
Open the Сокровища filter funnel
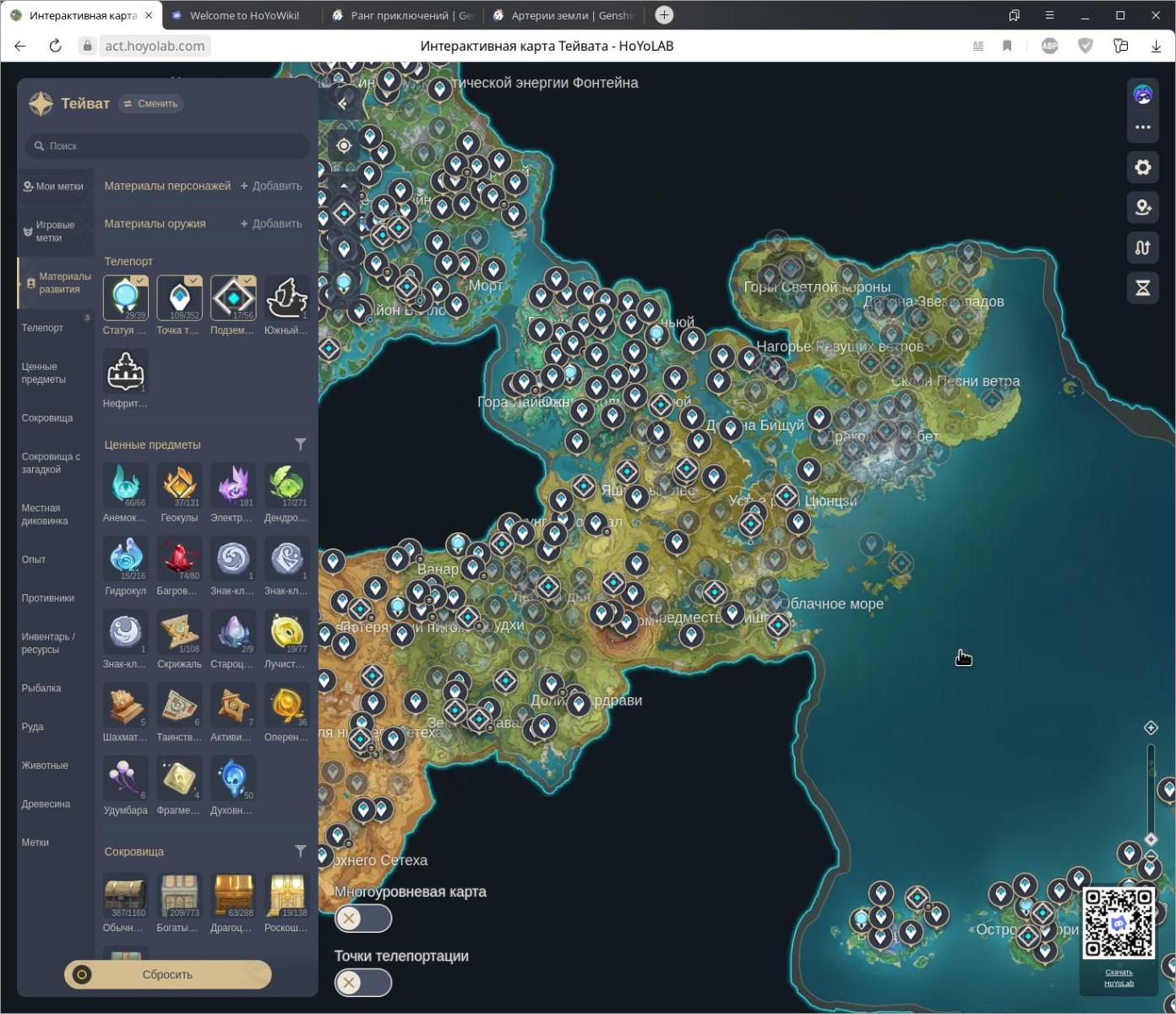pos(300,851)
